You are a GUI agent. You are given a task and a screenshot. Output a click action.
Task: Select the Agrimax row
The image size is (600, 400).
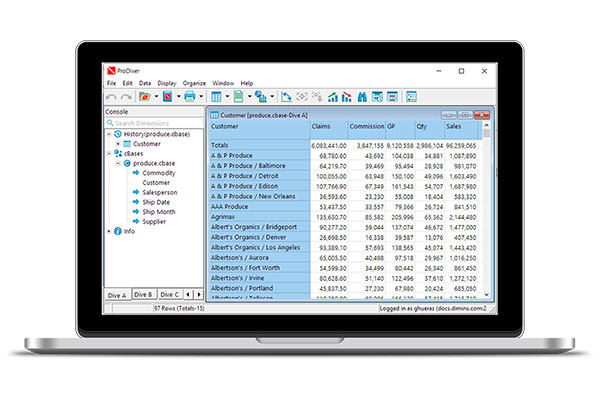coord(344,217)
